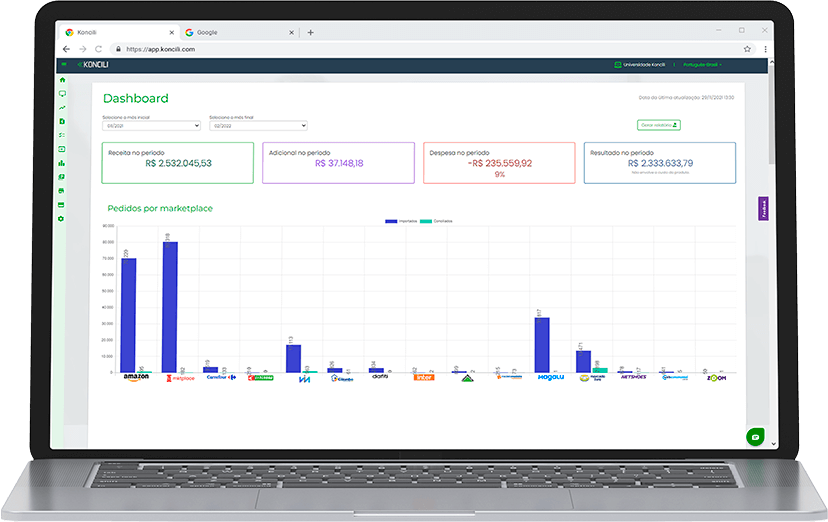
Task: Open the trend line chart sidebar icon
Action: [62, 107]
